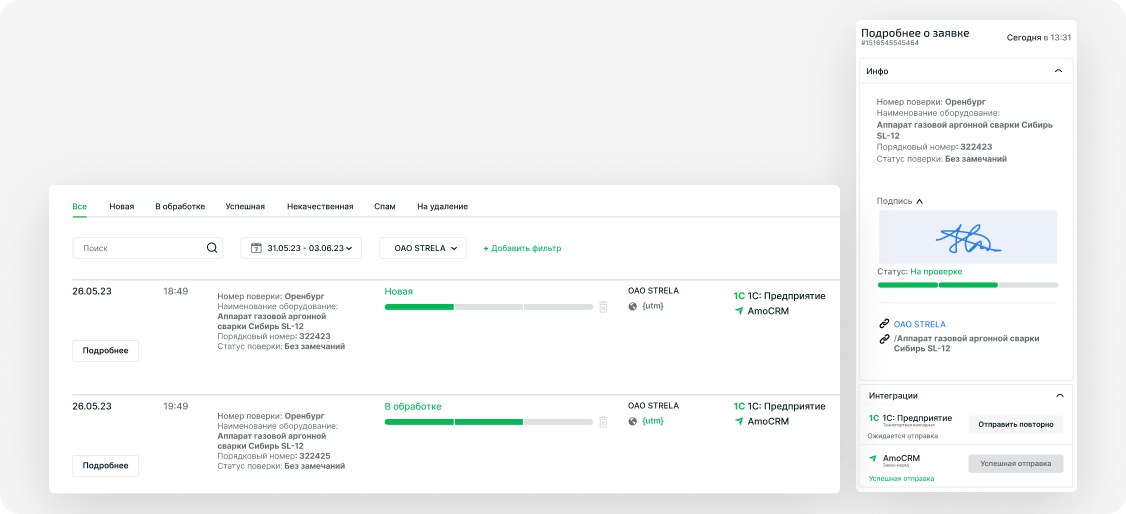
Task: Click Ожидается отправка status text
Action: coord(903,436)
